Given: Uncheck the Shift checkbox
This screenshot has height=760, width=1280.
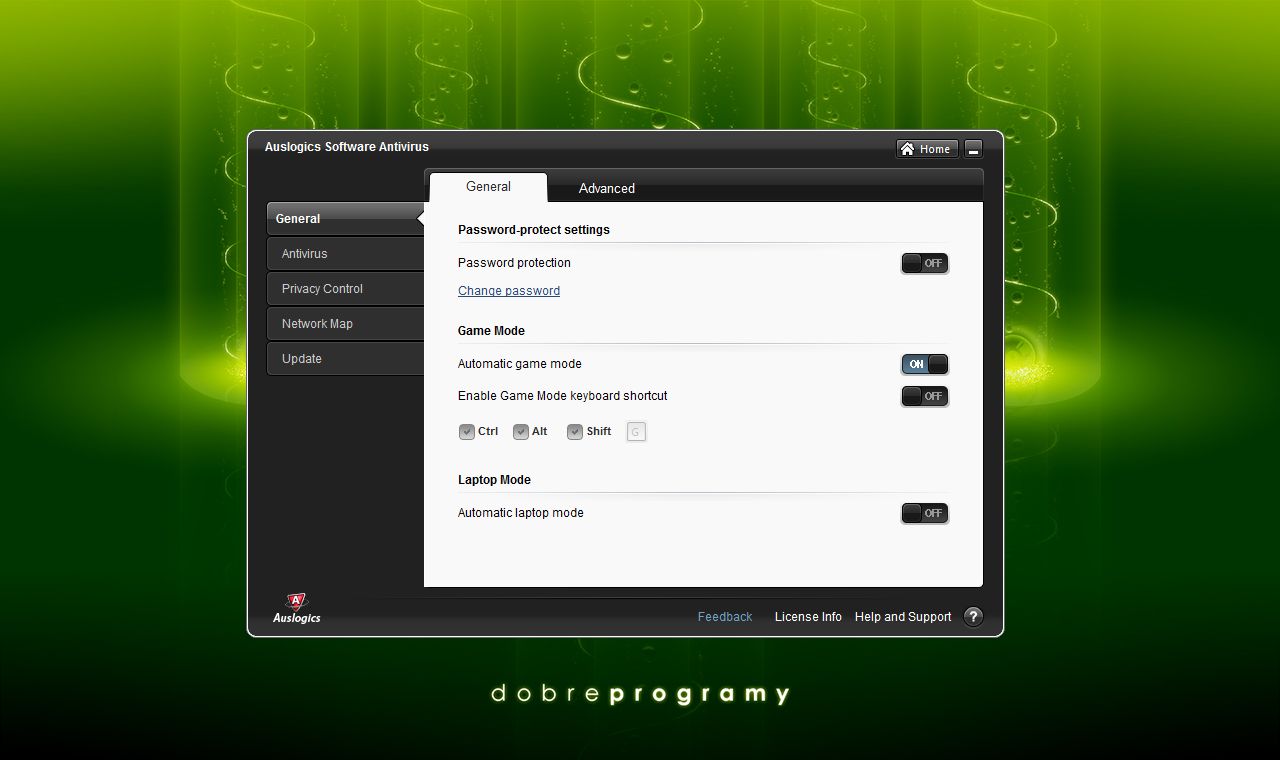Looking at the screenshot, I should tap(575, 432).
